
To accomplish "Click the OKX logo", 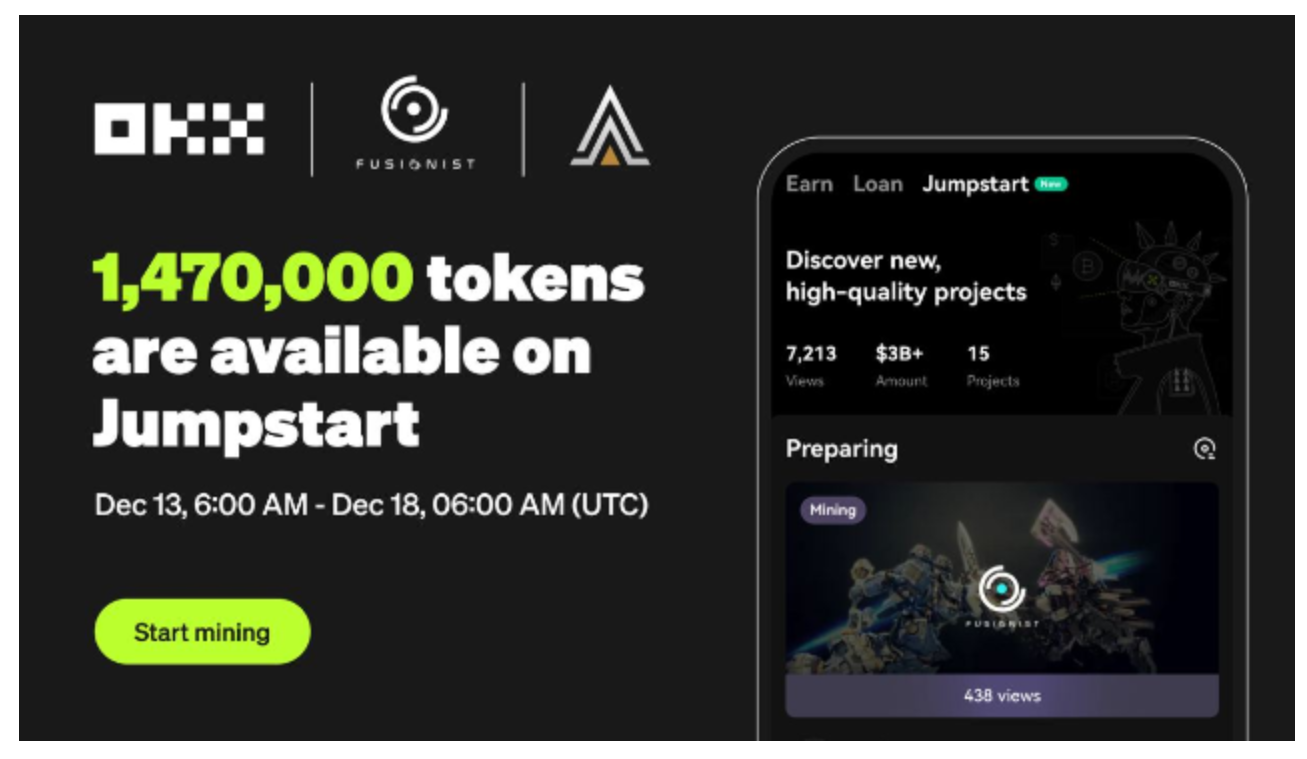I will [x=179, y=129].
